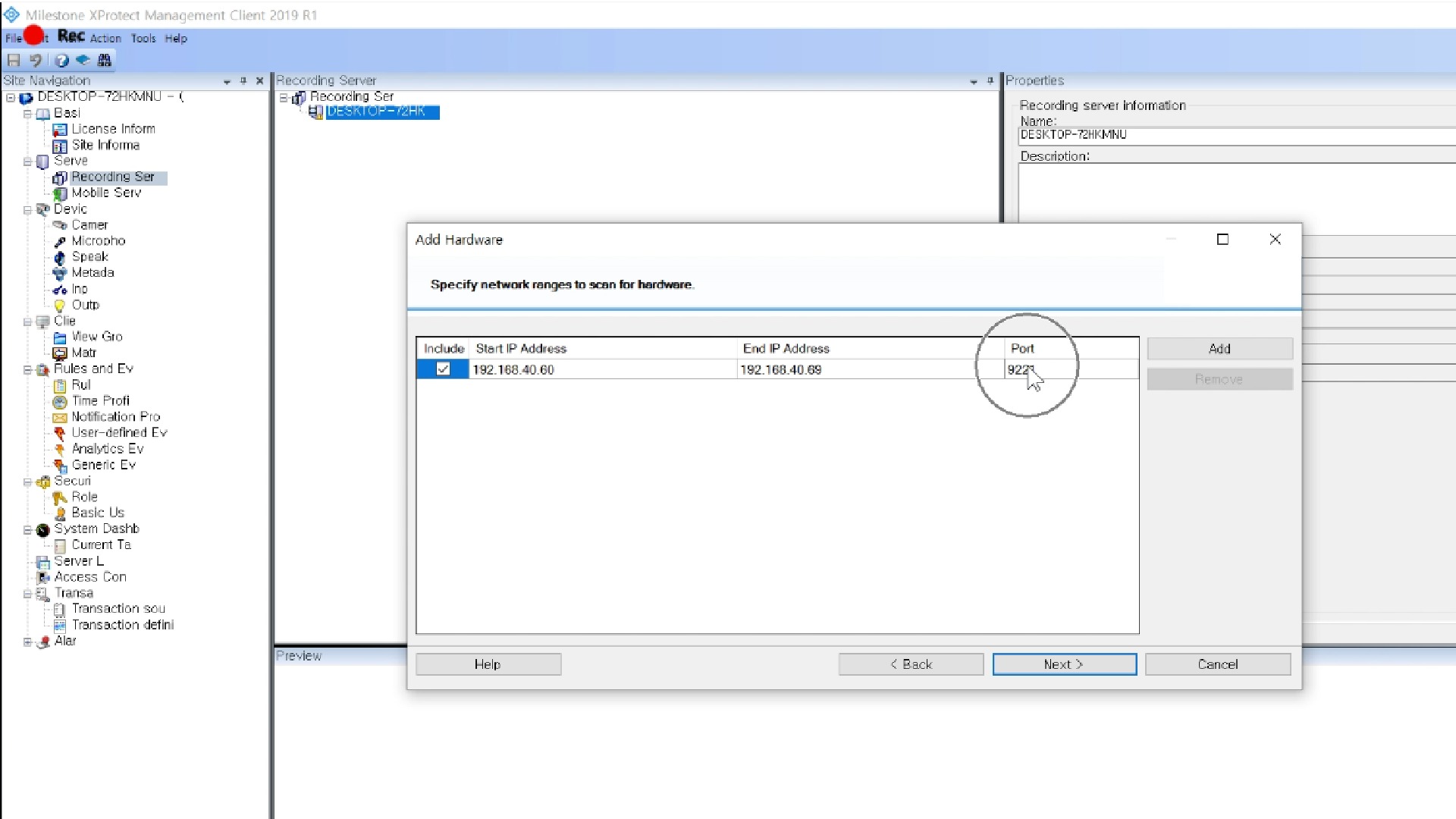The width and height of the screenshot is (1456, 819).
Task: Click the Speakers icon in Devices
Action: point(60,257)
